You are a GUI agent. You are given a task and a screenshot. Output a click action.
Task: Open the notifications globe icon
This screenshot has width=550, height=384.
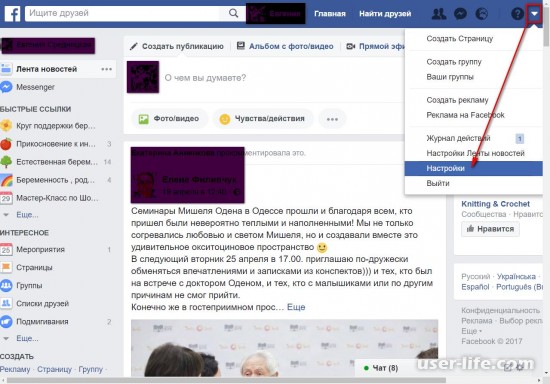click(481, 14)
